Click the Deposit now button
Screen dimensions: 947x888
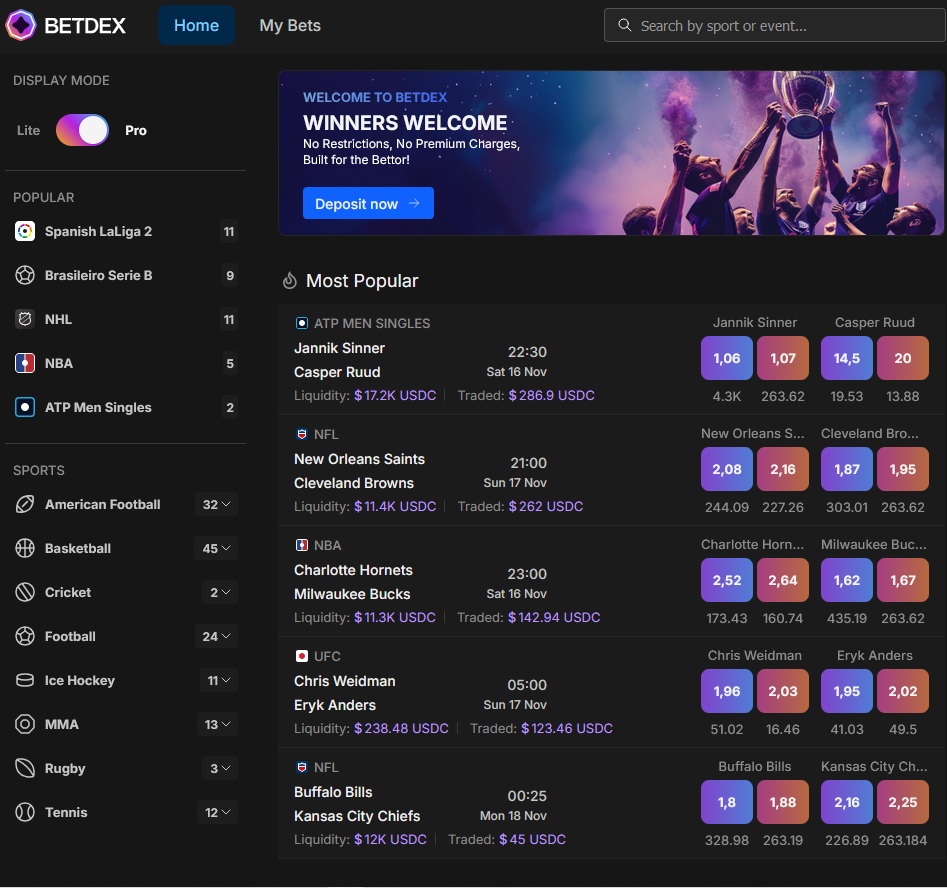368,204
